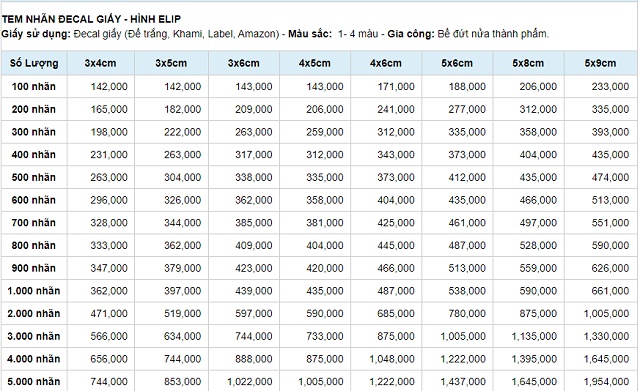Click the 5x9cm column header

pos(600,63)
